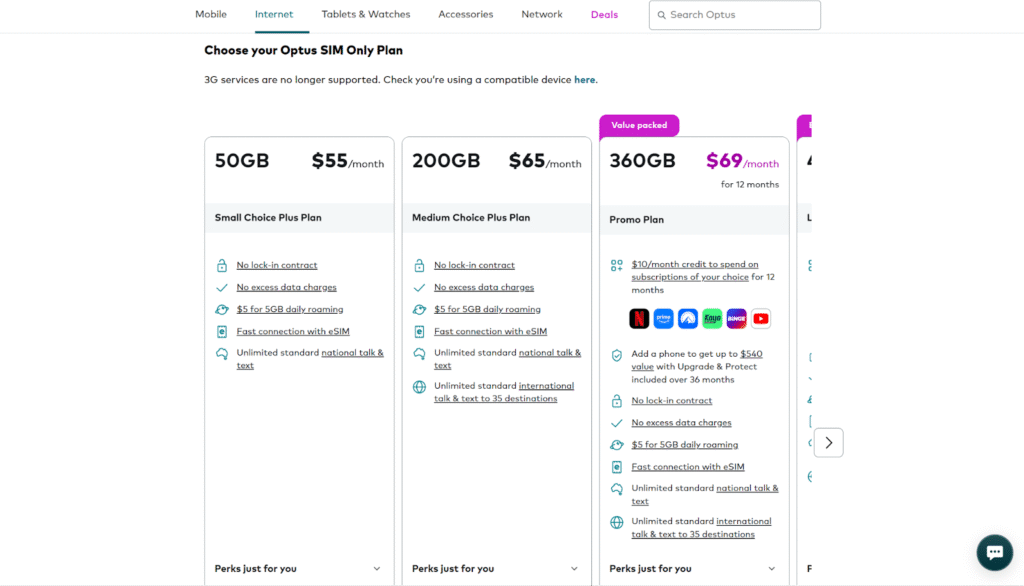Click the compatible device 'here' link

[584, 80]
